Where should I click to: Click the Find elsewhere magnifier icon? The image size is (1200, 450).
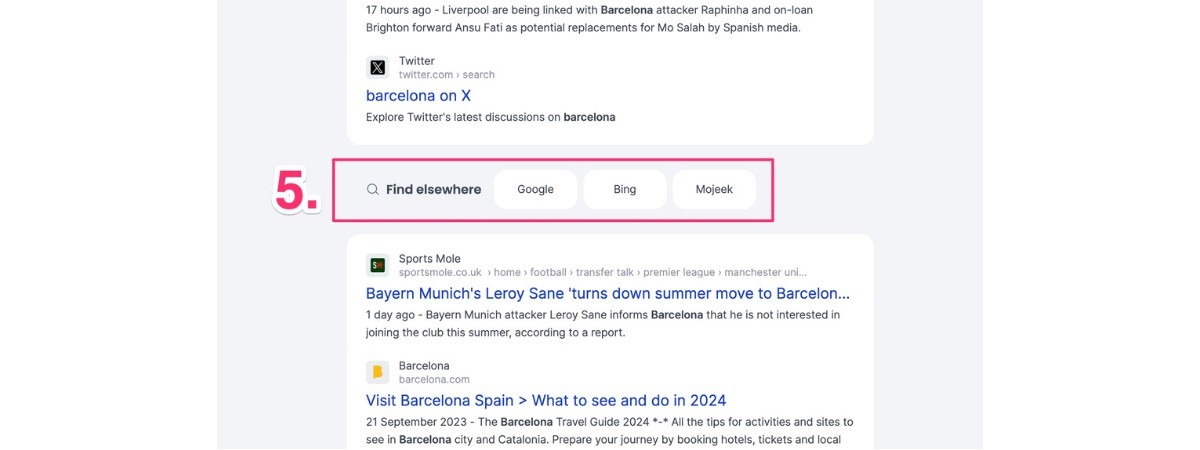(372, 189)
